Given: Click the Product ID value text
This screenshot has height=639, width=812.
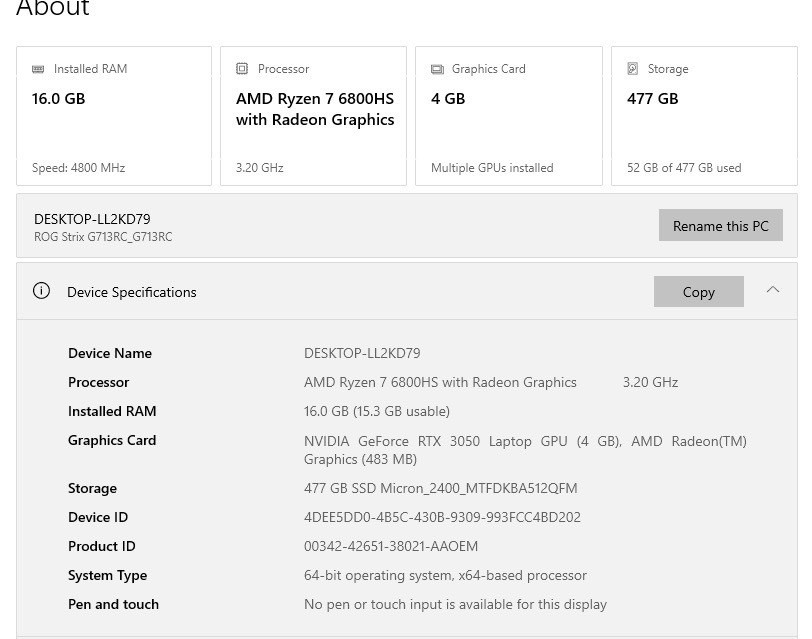Looking at the screenshot, I should point(390,546).
